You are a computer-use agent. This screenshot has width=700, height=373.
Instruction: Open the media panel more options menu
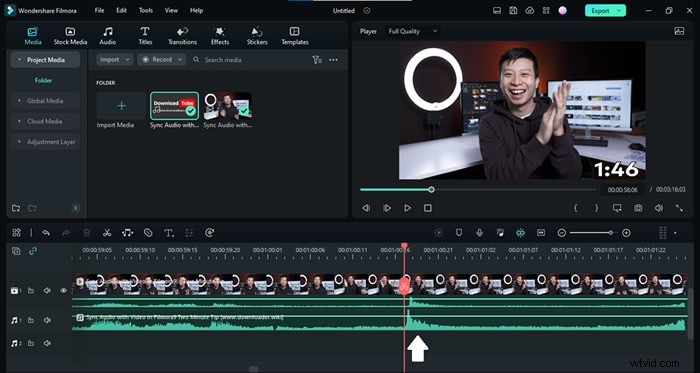coord(333,60)
